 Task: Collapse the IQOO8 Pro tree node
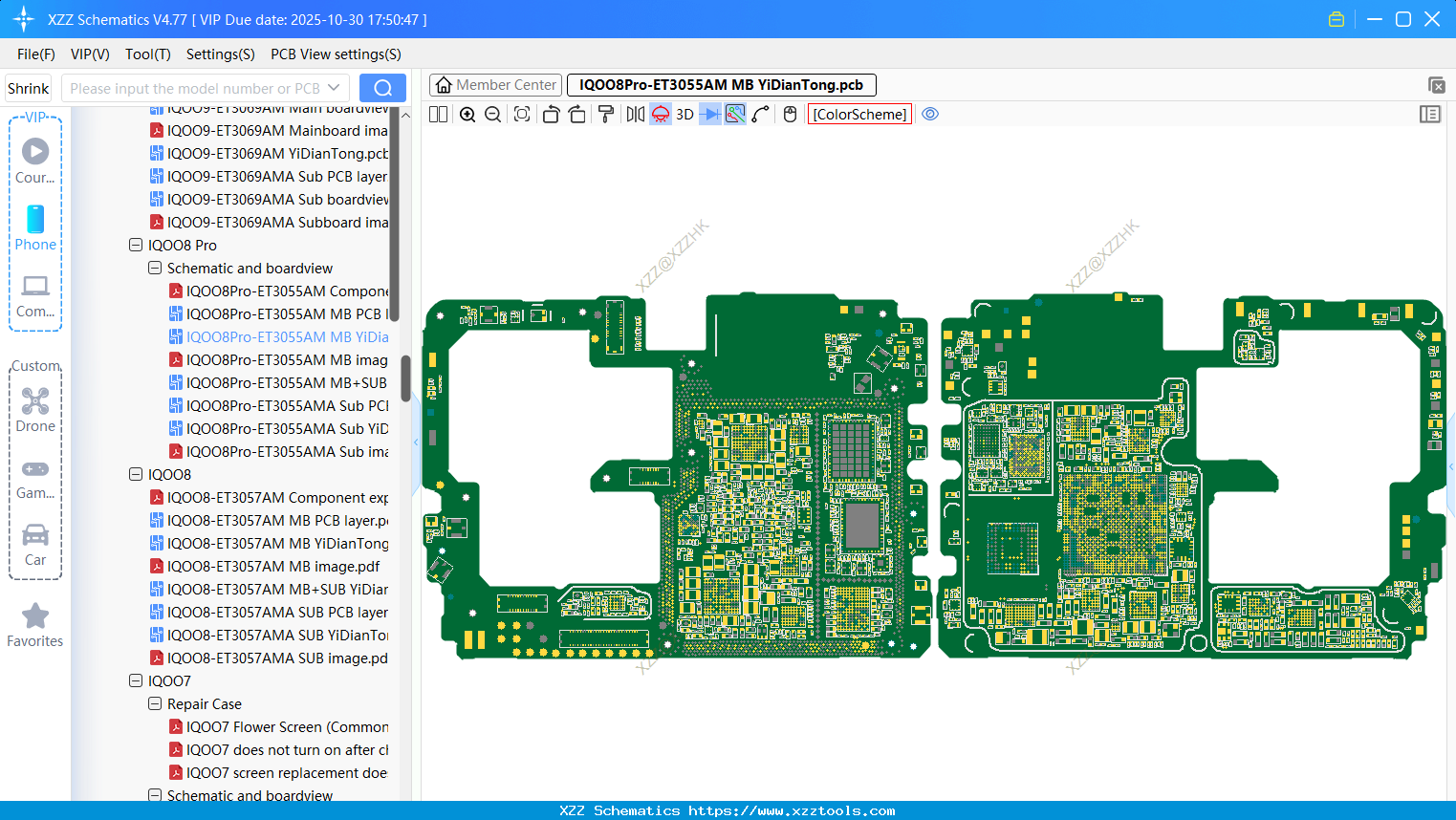[x=136, y=246]
